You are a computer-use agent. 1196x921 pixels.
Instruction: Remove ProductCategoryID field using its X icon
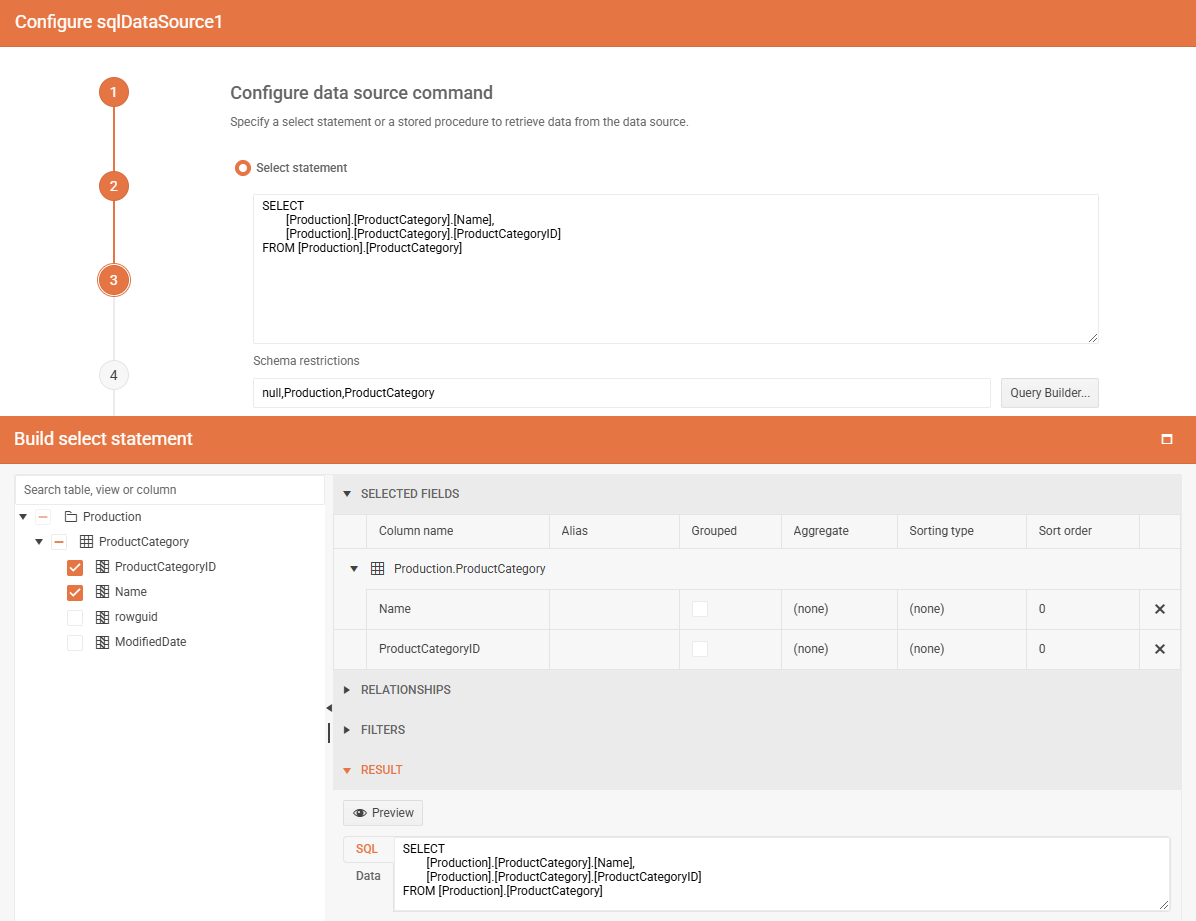1159,648
